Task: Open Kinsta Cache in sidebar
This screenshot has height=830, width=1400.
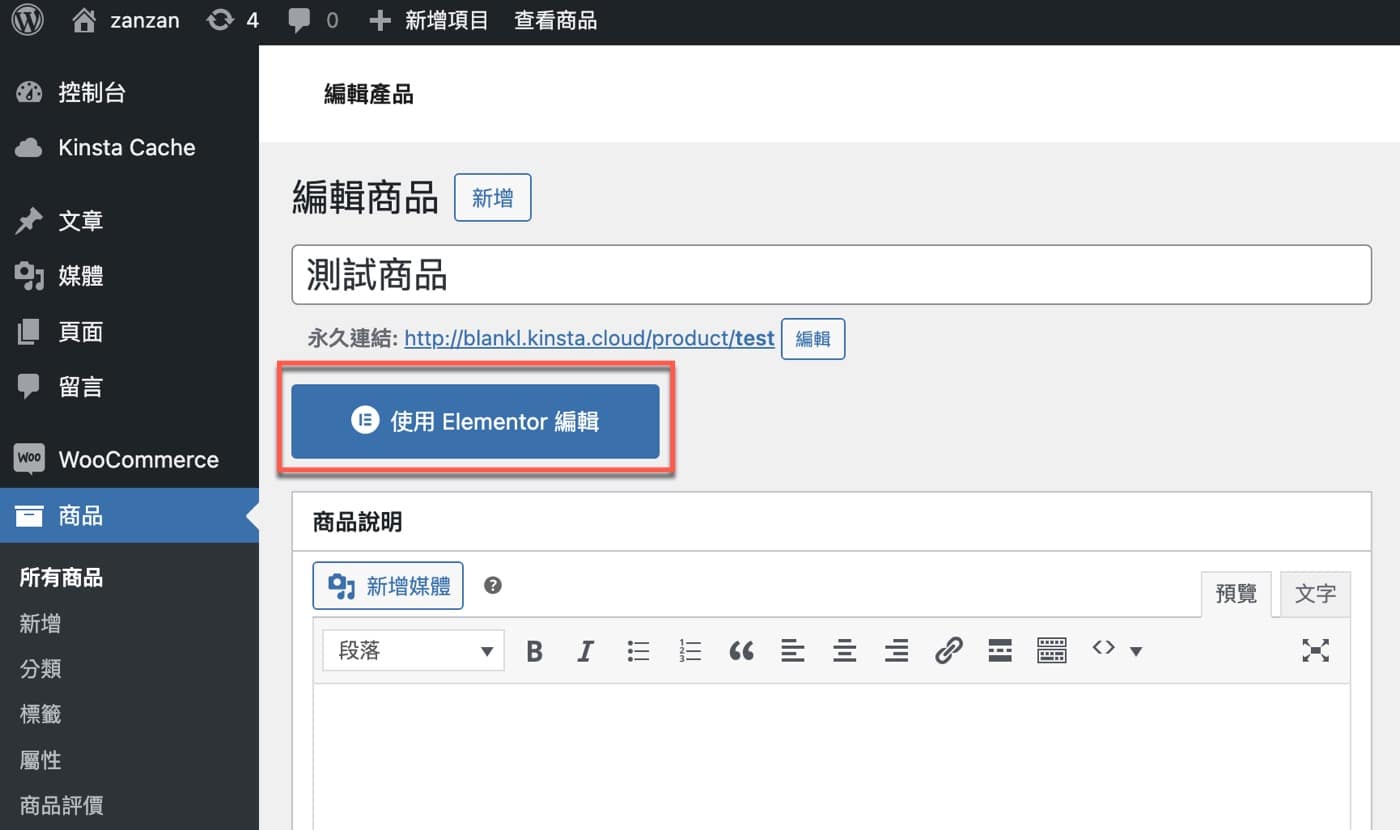Action: 129,148
